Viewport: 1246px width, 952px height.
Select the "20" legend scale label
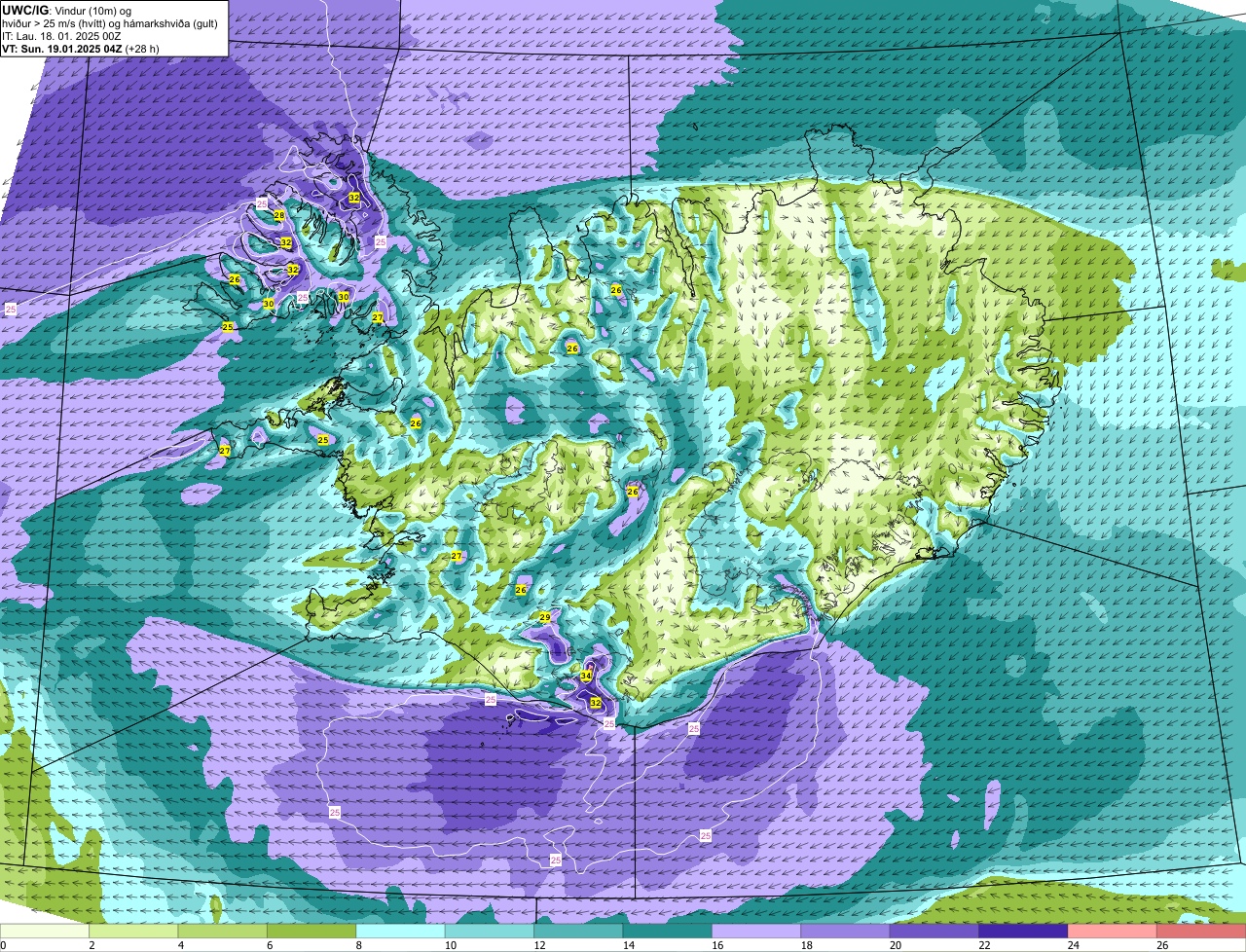[894, 945]
